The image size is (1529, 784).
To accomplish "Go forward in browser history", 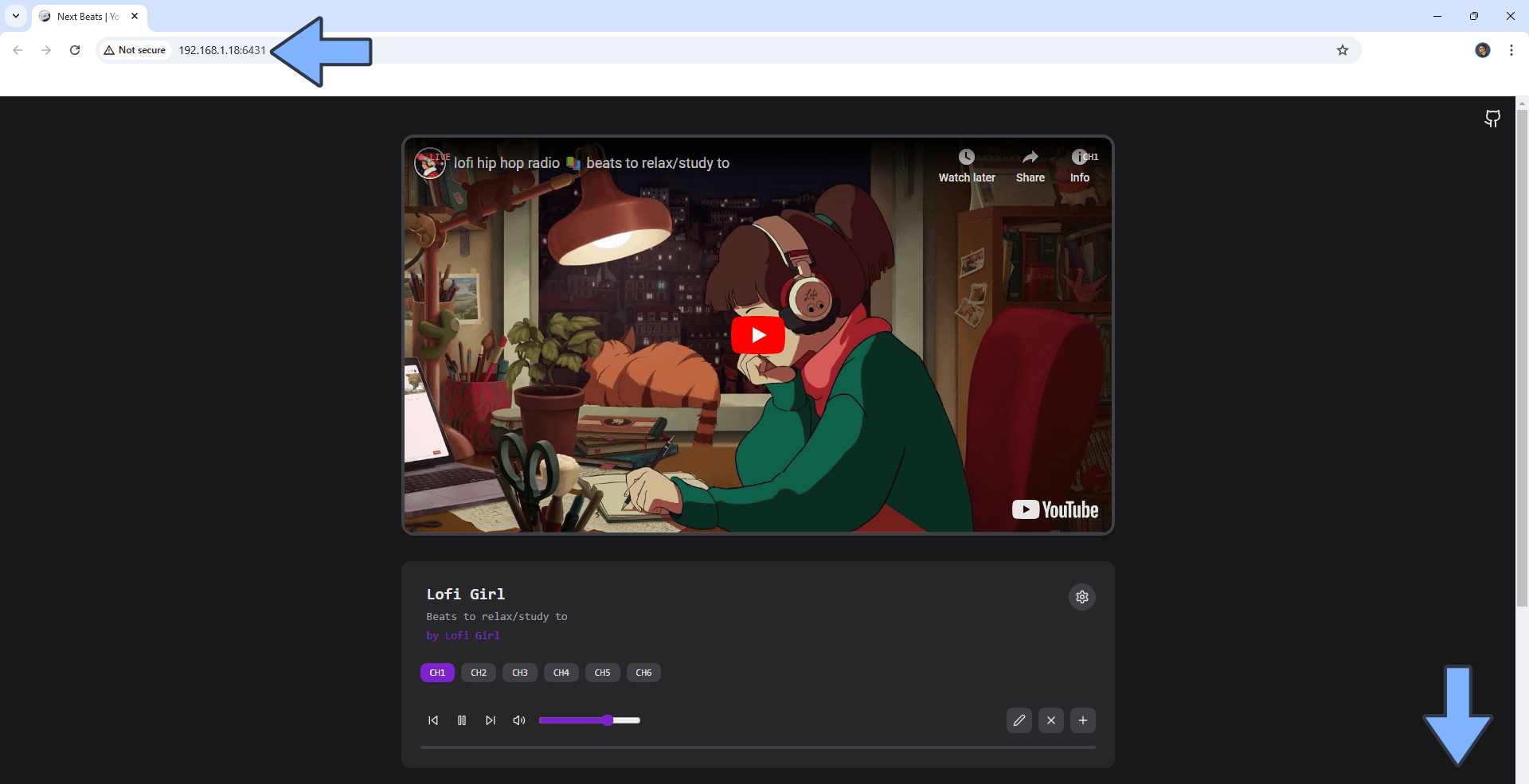I will [x=46, y=50].
